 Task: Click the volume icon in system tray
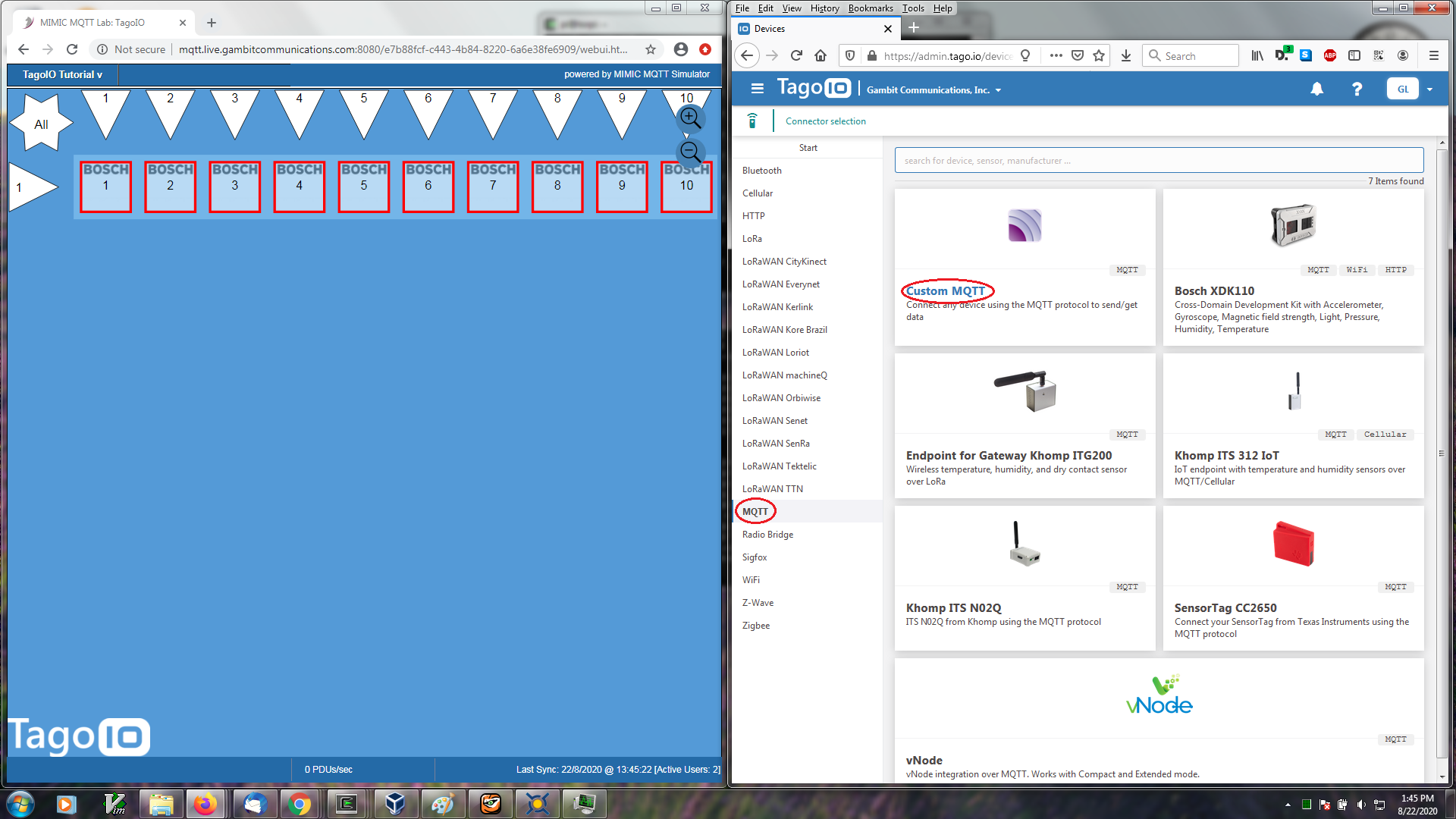[x=1361, y=805]
